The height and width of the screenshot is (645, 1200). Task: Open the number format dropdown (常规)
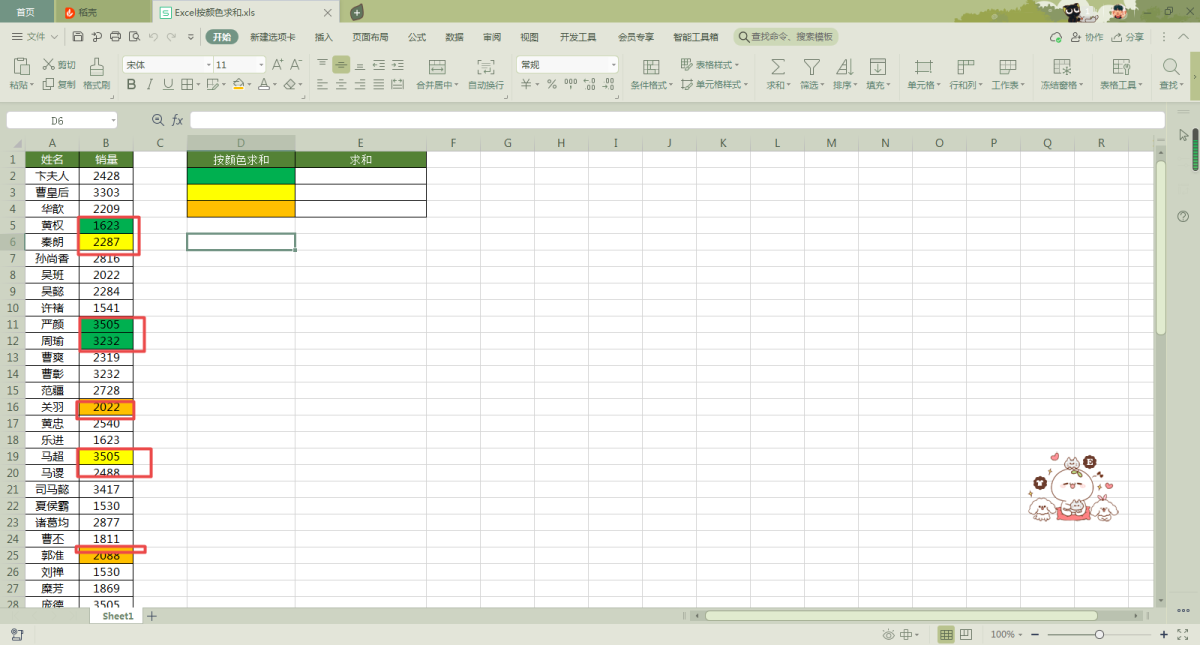pyautogui.click(x=567, y=65)
